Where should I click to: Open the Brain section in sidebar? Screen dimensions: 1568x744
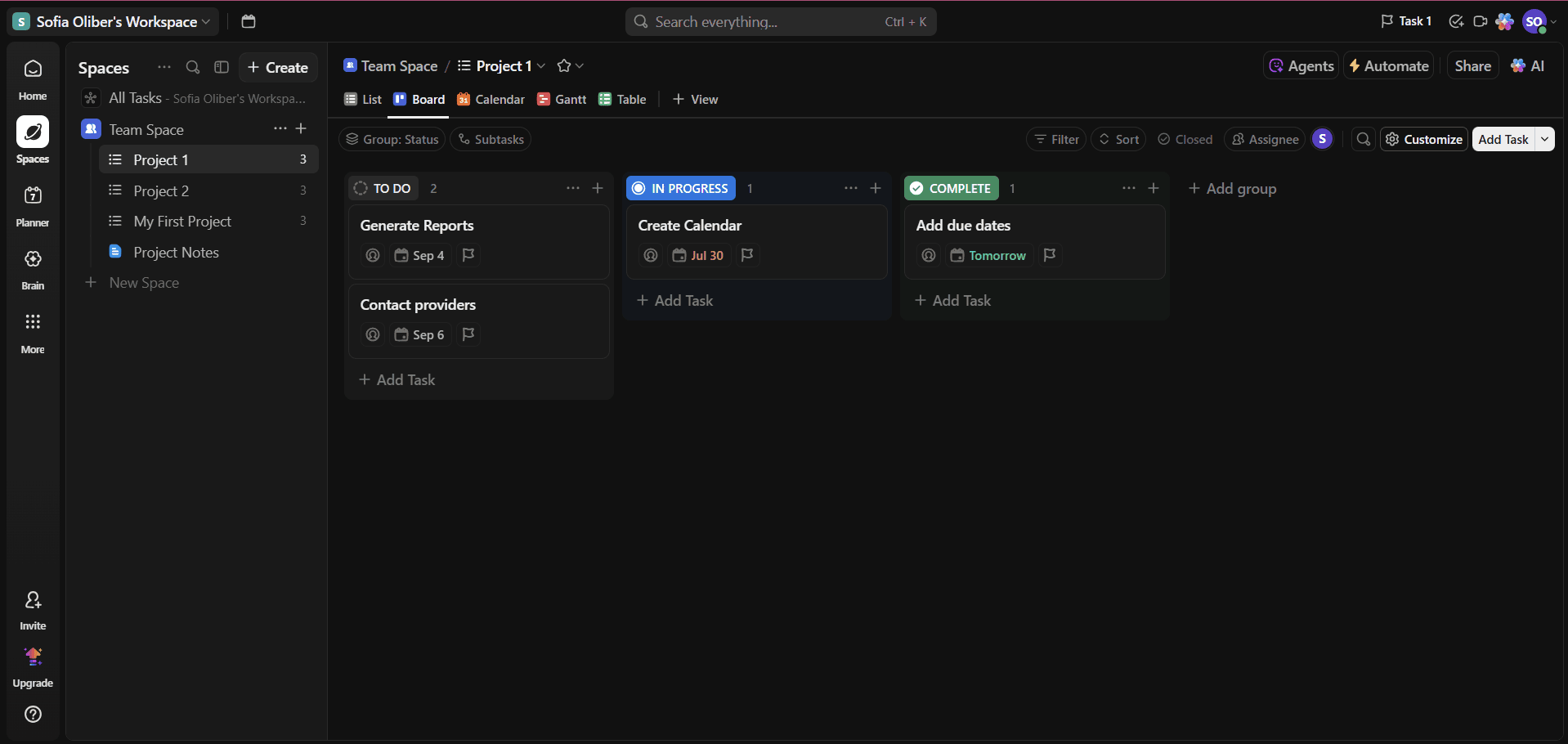click(x=33, y=268)
